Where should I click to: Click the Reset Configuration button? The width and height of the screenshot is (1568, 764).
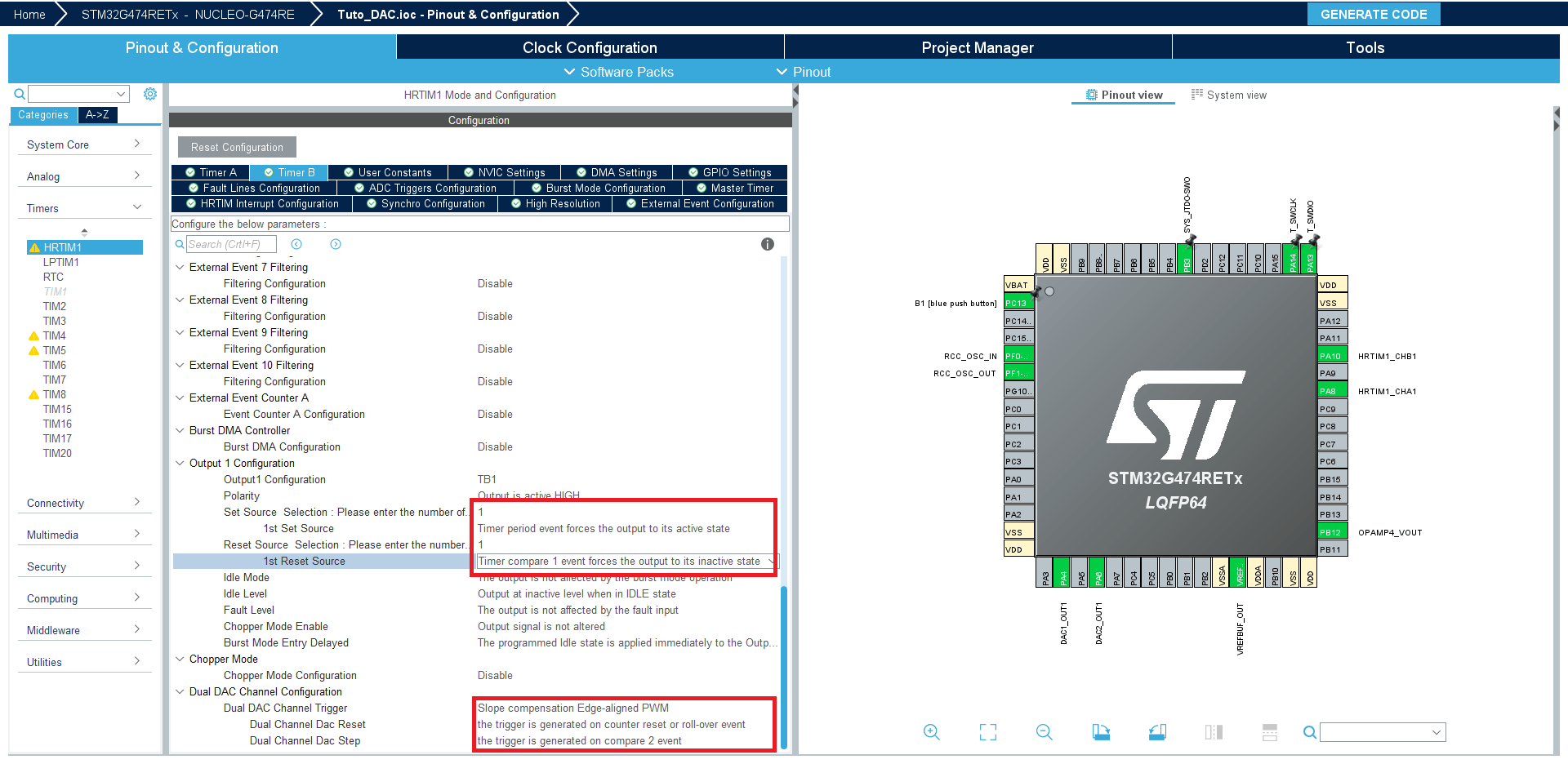pyautogui.click(x=237, y=147)
